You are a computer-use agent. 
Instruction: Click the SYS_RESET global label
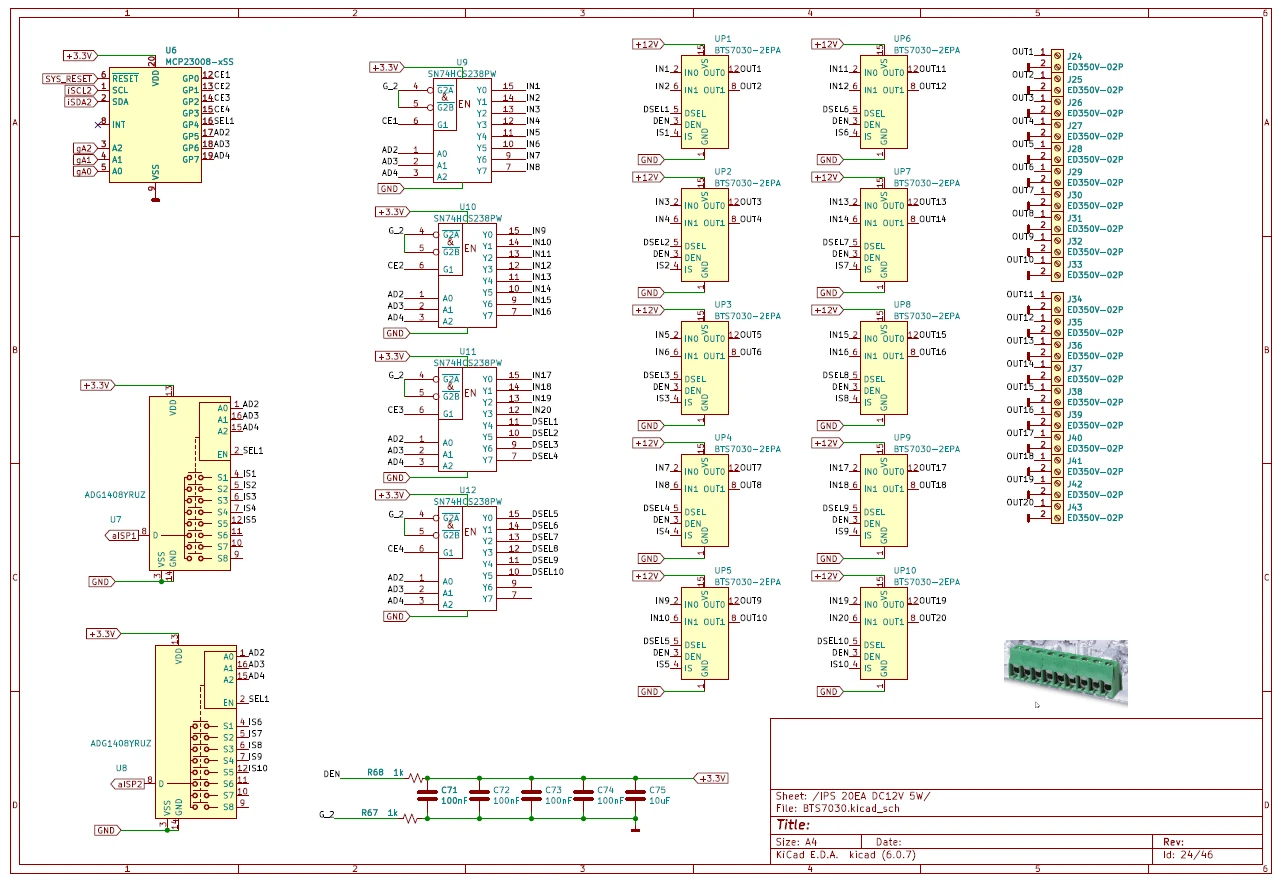69,78
